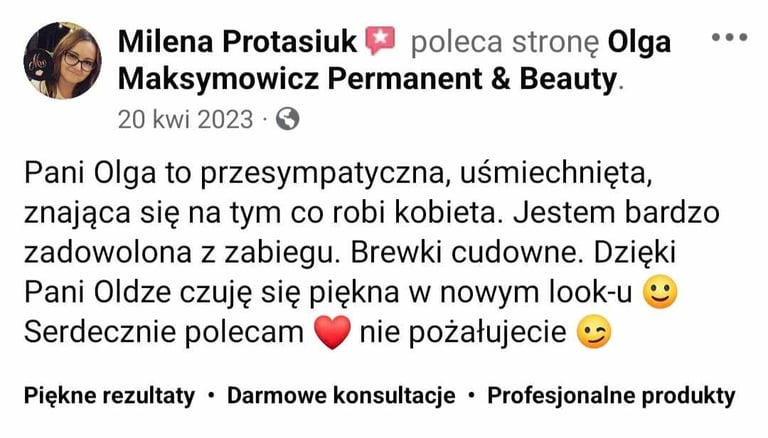Open the three-dot post options menu
This screenshot has width=768, height=438.
[x=729, y=37]
